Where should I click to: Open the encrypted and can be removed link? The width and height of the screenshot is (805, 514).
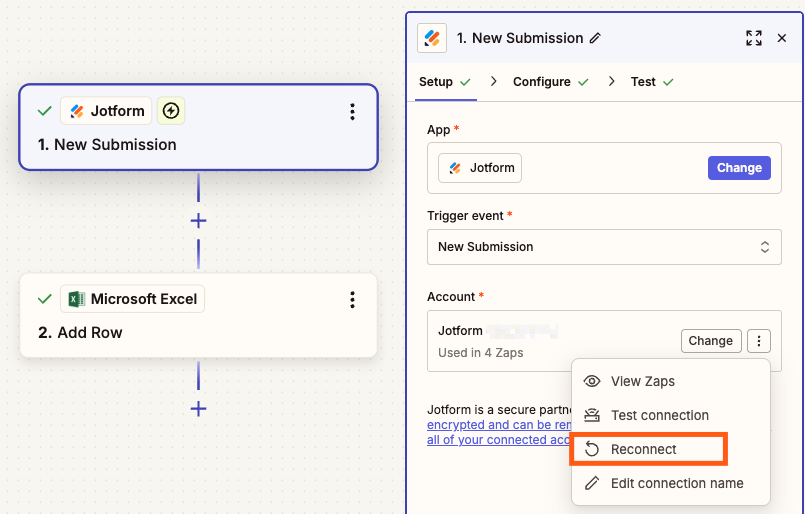tap(499, 425)
